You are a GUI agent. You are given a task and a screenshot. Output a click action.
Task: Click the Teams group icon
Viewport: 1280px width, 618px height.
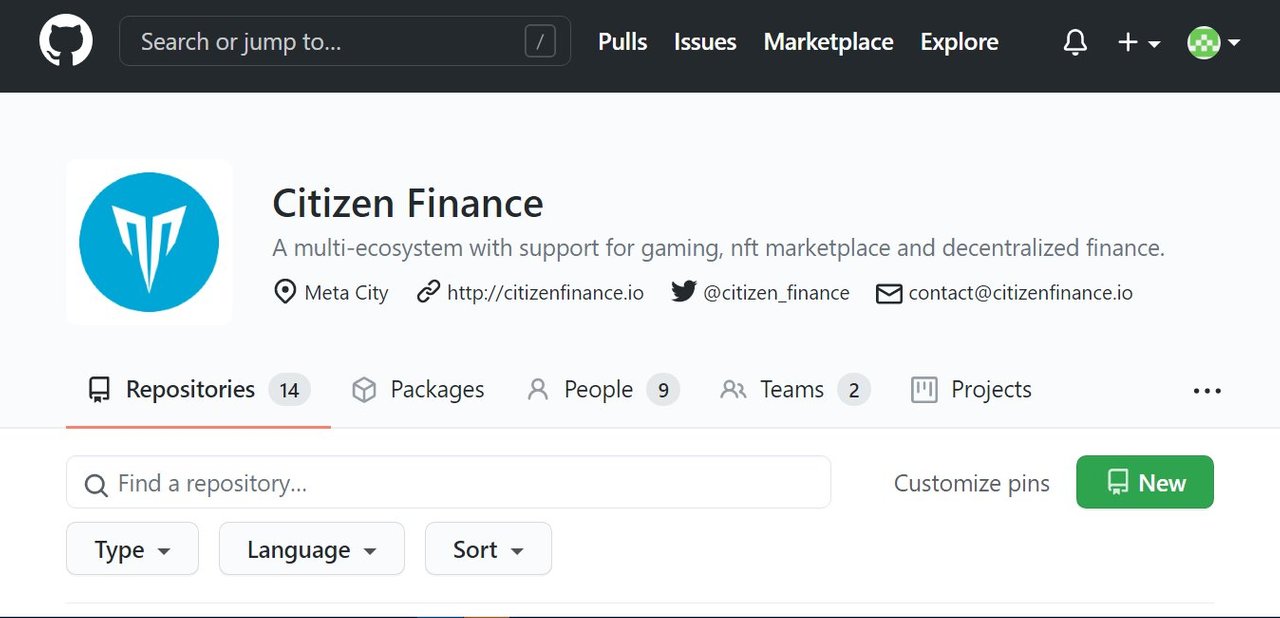tap(733, 390)
